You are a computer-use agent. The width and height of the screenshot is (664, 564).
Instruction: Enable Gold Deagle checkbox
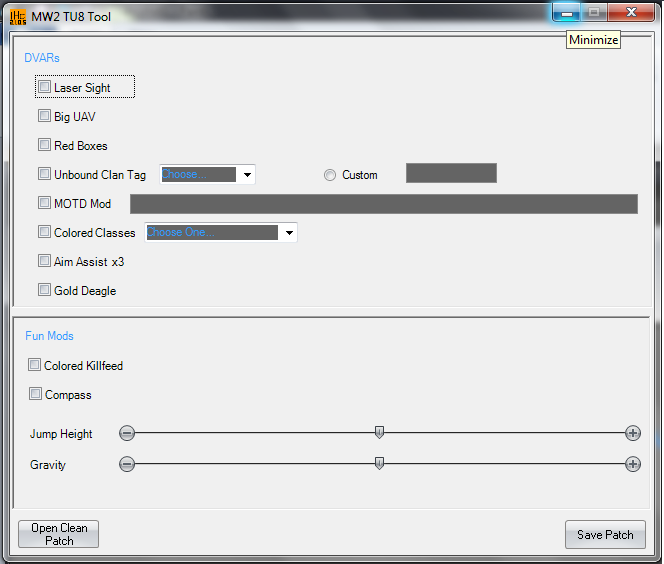44,290
